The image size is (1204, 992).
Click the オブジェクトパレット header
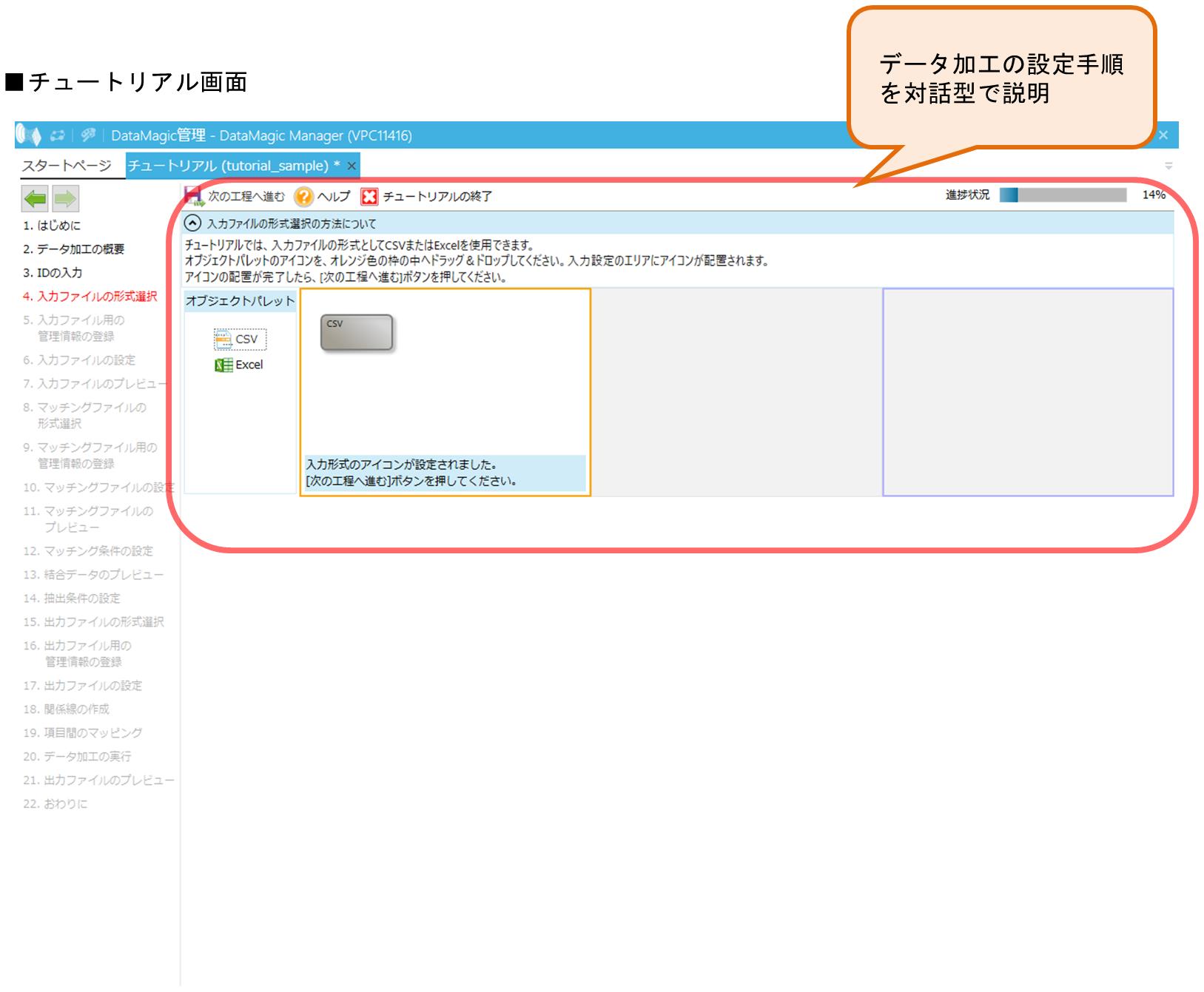[x=240, y=301]
